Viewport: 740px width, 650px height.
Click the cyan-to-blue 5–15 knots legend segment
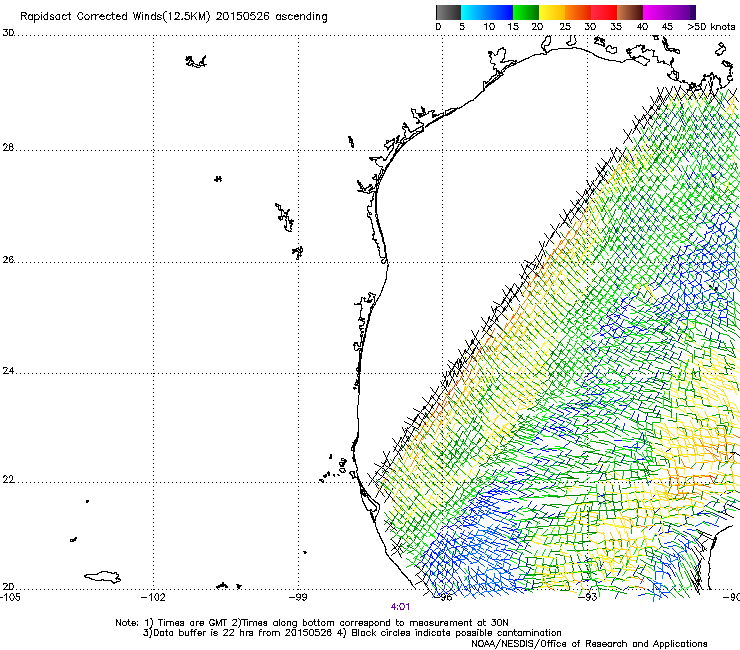coord(487,12)
